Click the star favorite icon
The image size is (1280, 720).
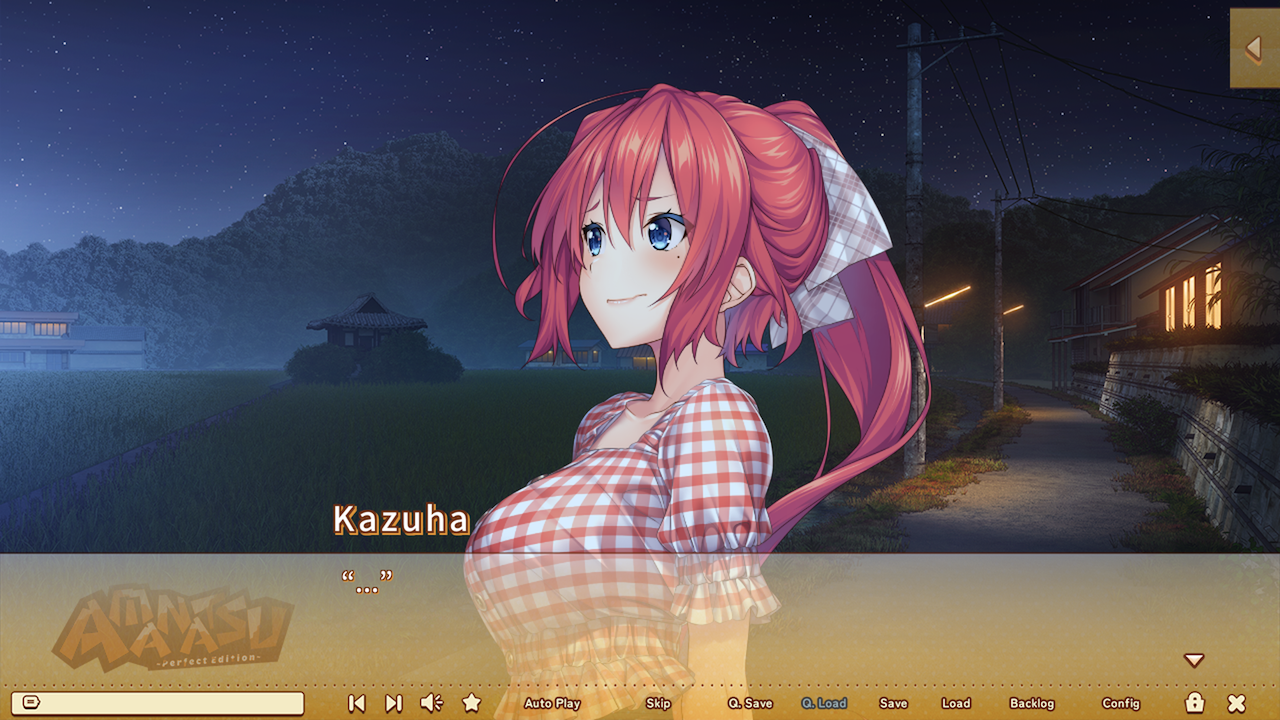[x=472, y=703]
